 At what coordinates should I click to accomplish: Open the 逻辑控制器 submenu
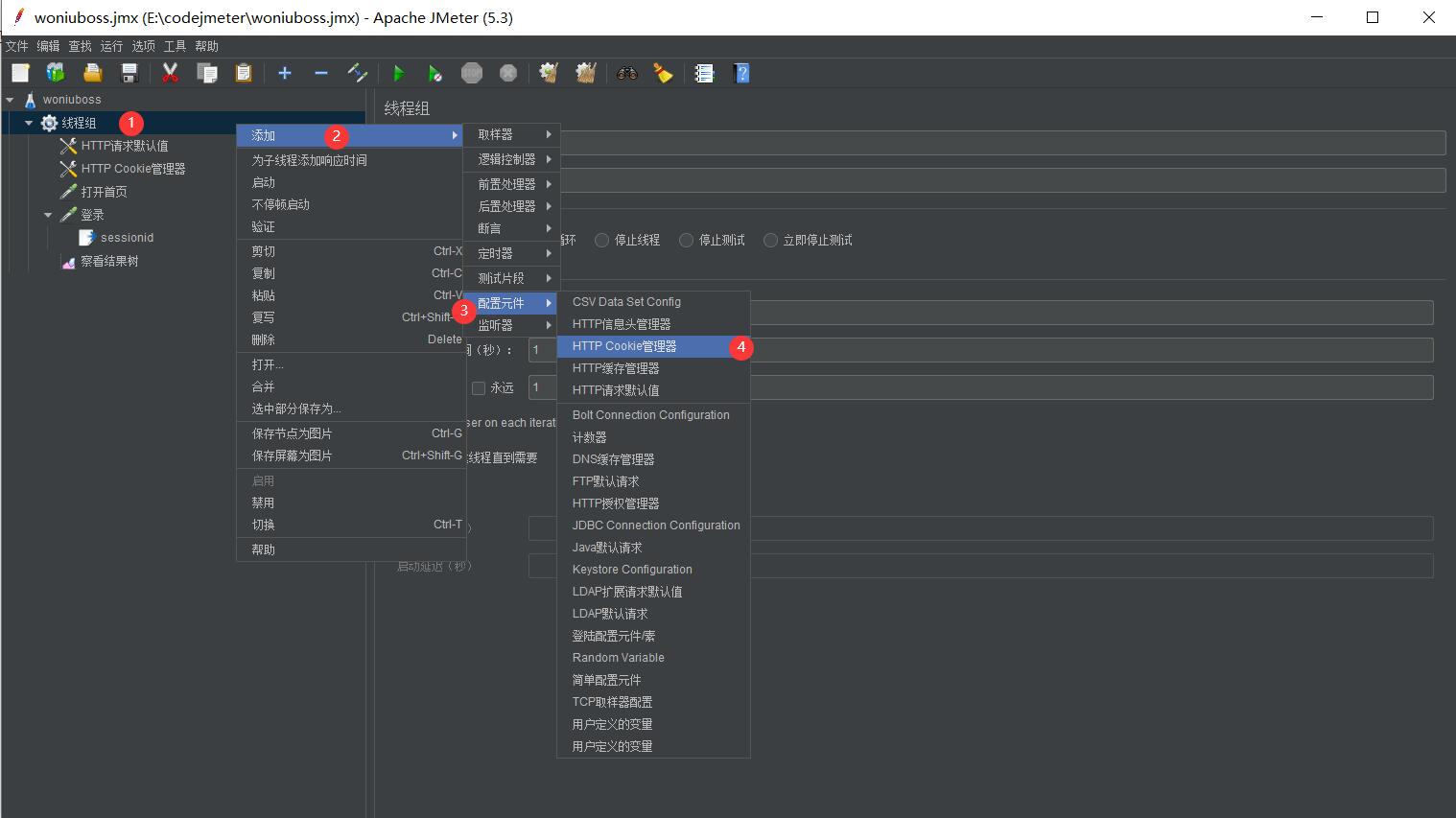click(511, 159)
